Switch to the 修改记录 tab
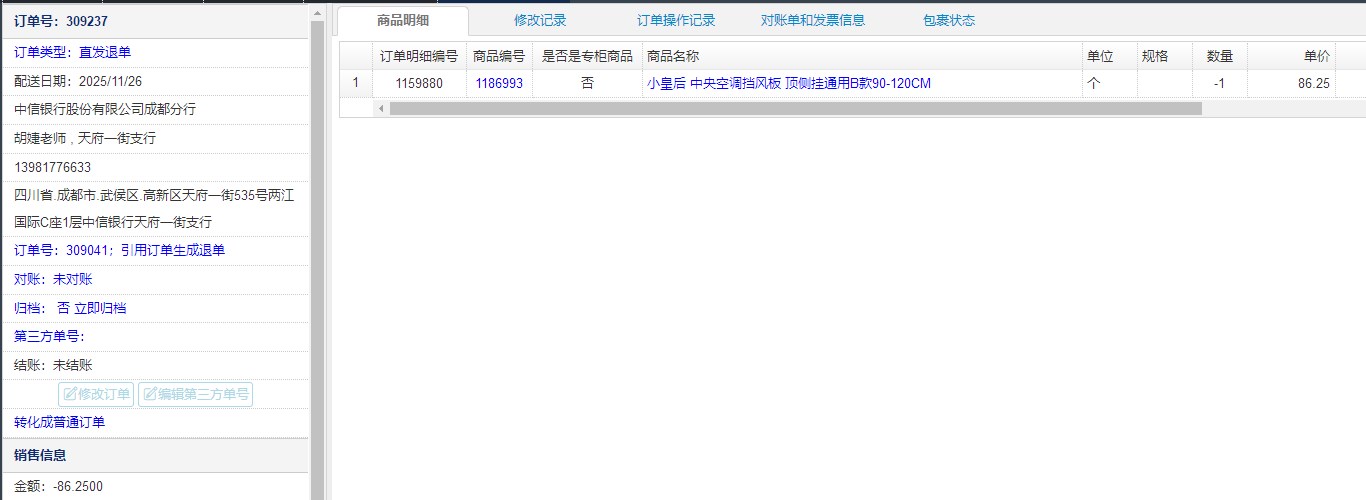Screen dimensions: 1366x500 (x=540, y=20)
